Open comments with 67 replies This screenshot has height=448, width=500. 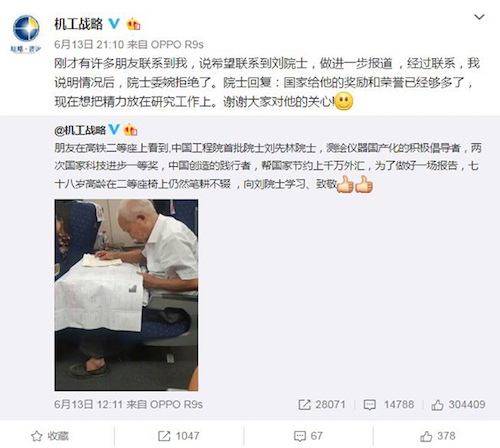[308, 436]
